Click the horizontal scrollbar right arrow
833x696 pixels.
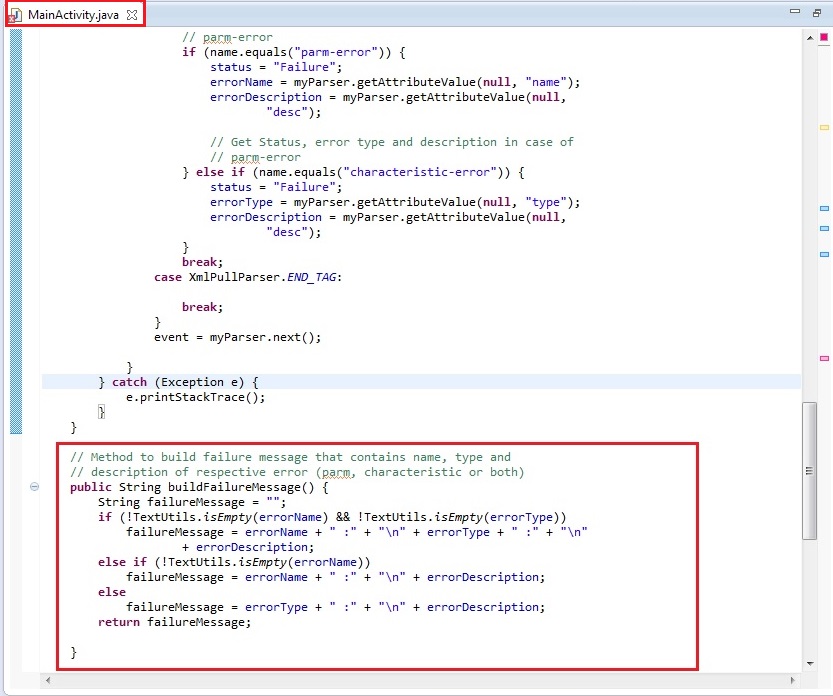tap(794, 679)
